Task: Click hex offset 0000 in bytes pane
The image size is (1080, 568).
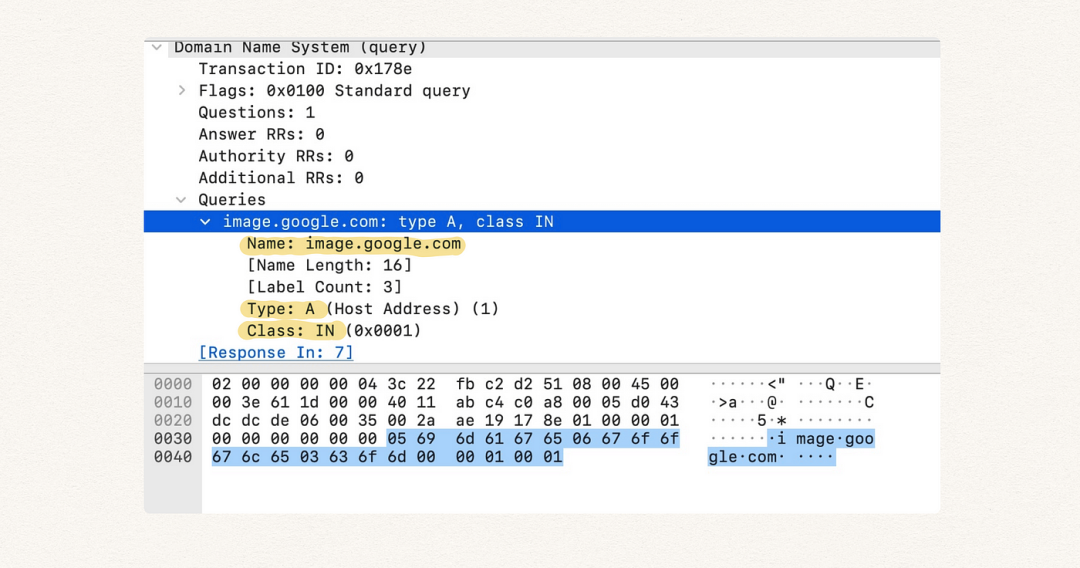Action: [172, 384]
